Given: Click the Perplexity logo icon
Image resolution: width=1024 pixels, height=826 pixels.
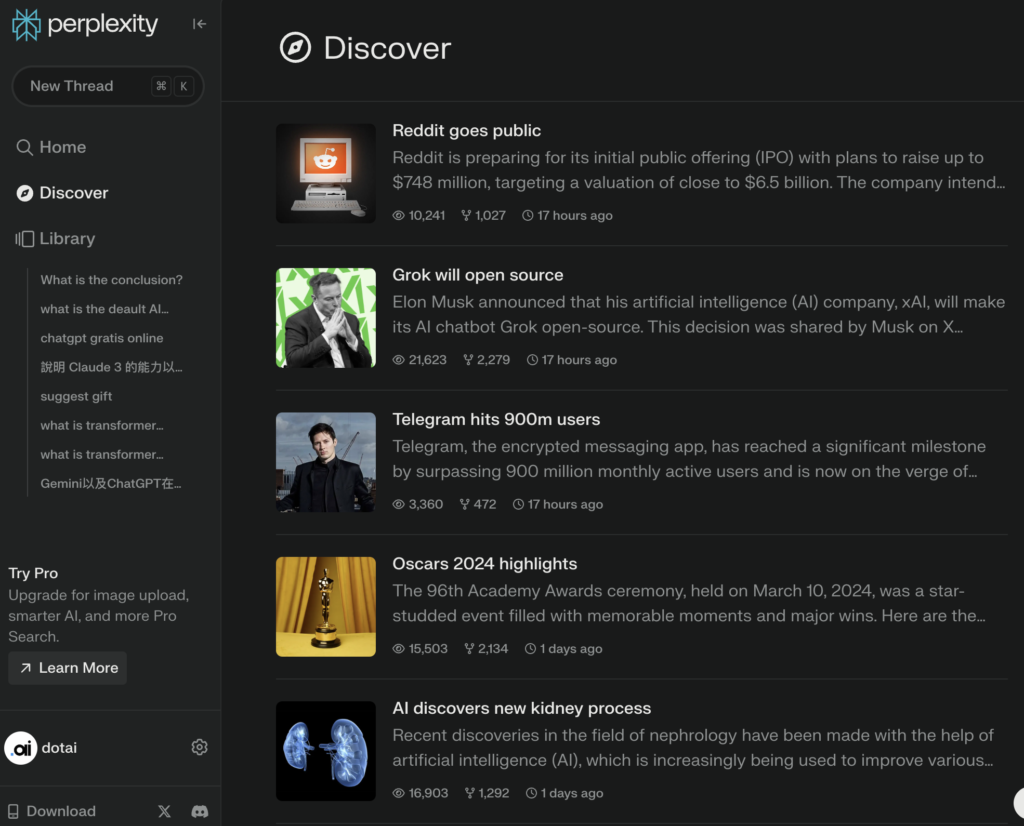Looking at the screenshot, I should (x=26, y=25).
